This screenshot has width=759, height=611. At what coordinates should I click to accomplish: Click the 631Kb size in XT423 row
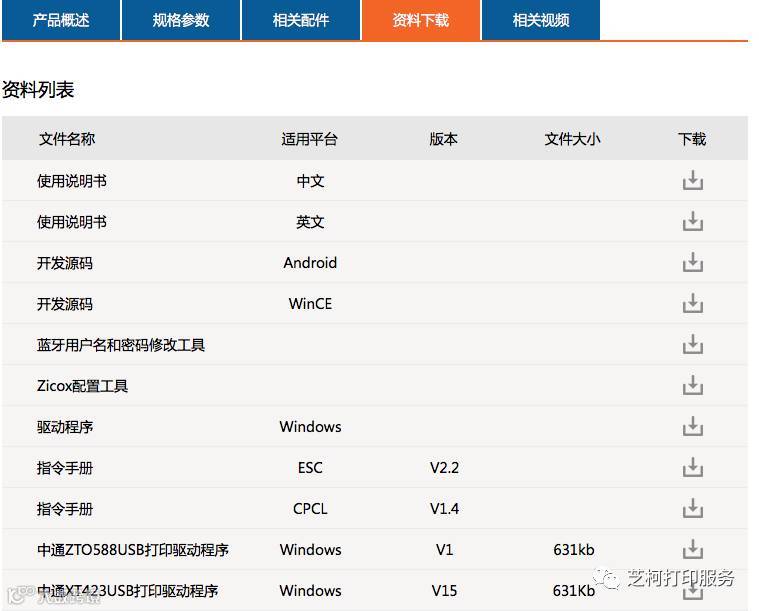click(x=574, y=591)
